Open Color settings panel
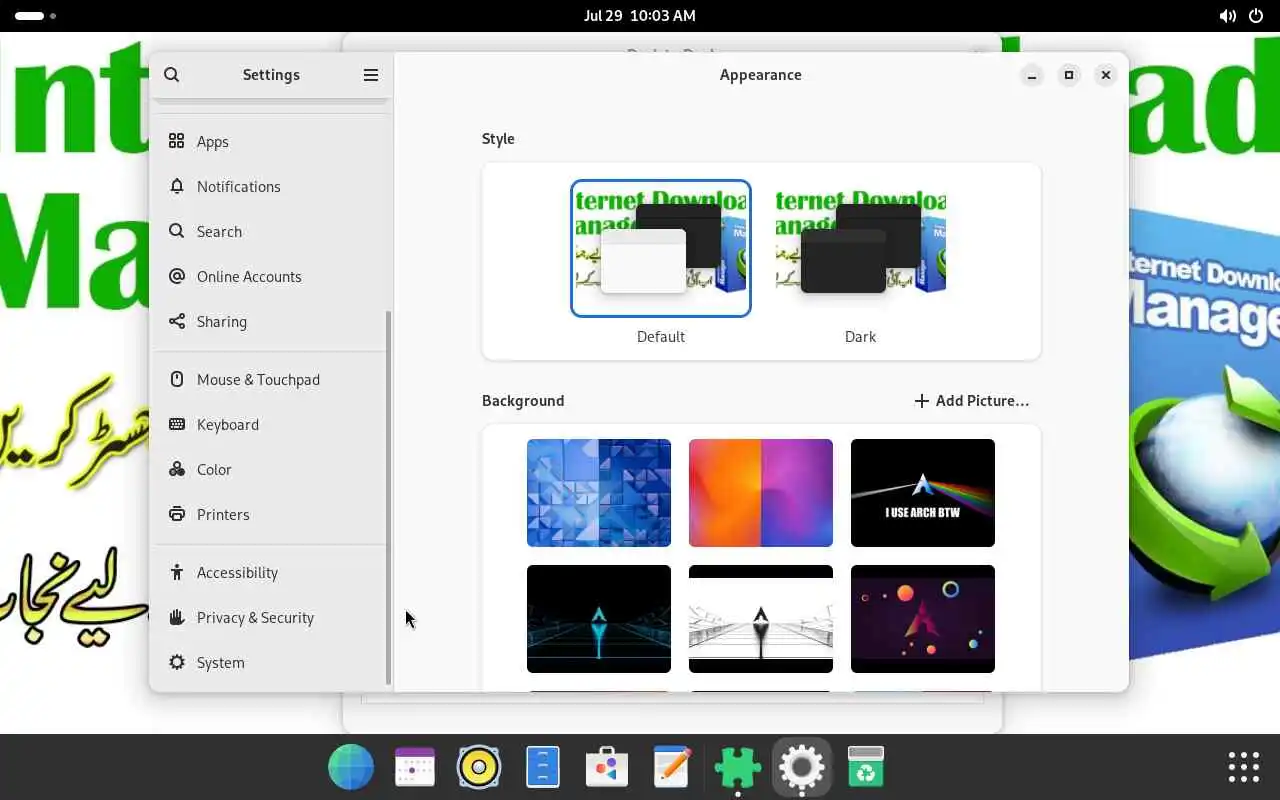 [x=270, y=470]
